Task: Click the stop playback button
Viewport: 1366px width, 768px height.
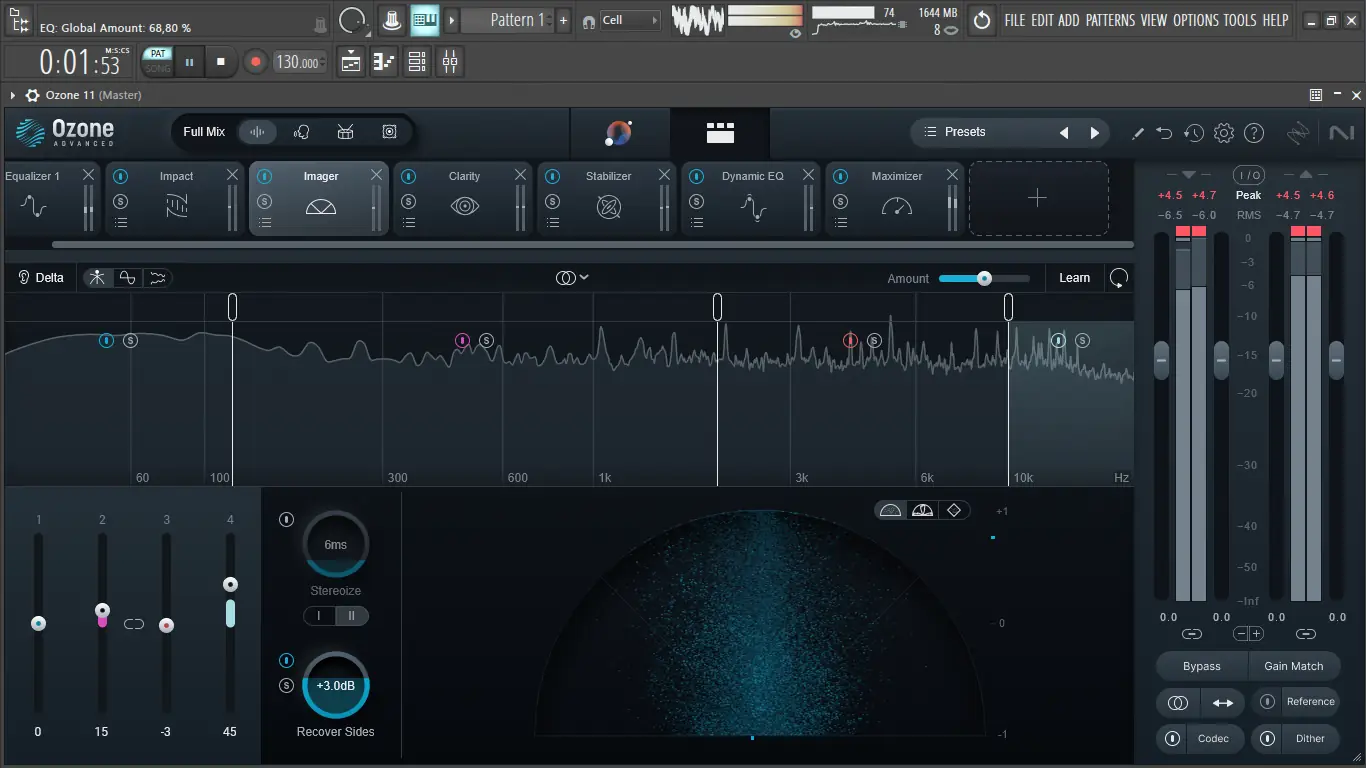Action: click(221, 62)
